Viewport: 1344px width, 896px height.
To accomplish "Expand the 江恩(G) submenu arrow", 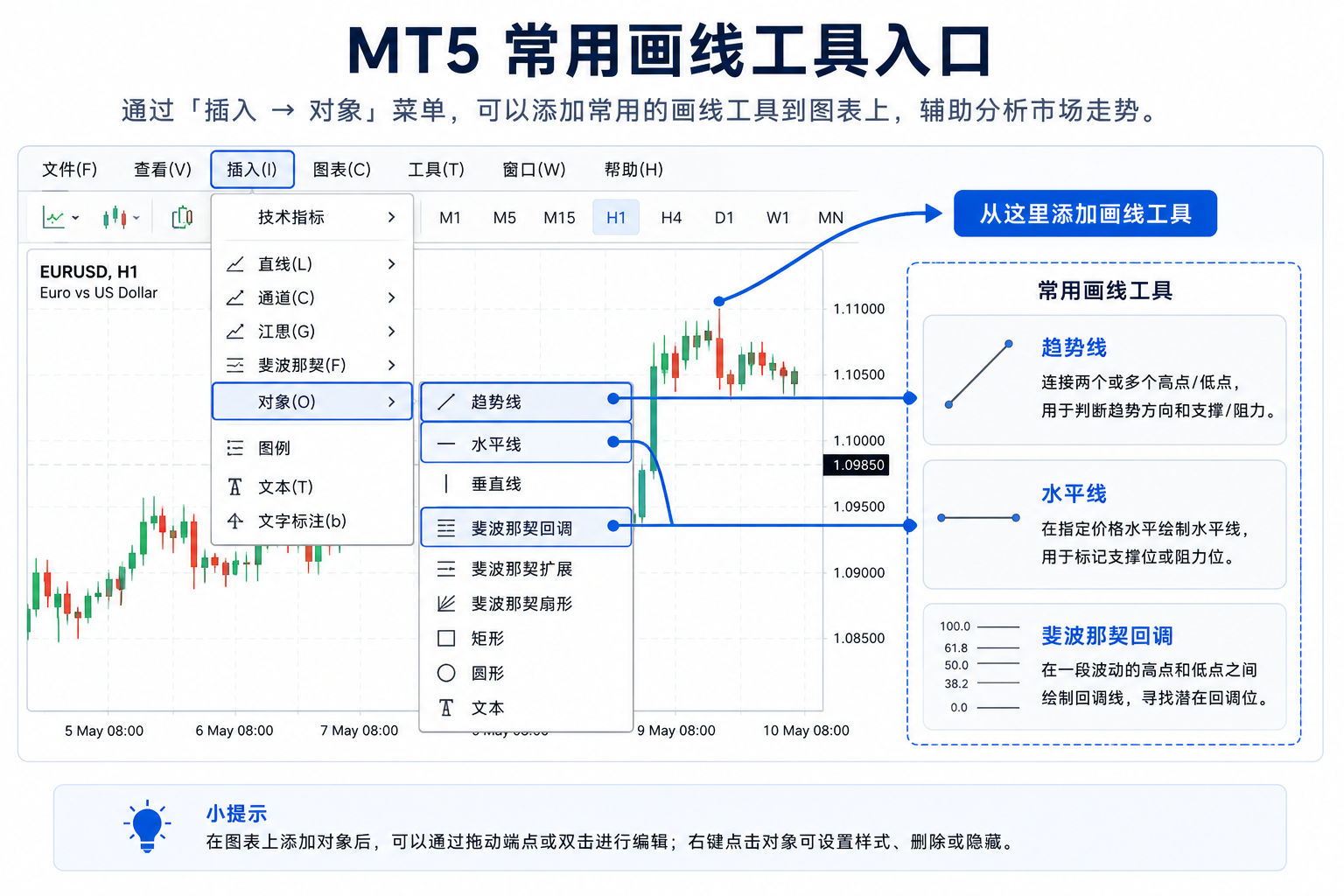I will tap(391, 332).
